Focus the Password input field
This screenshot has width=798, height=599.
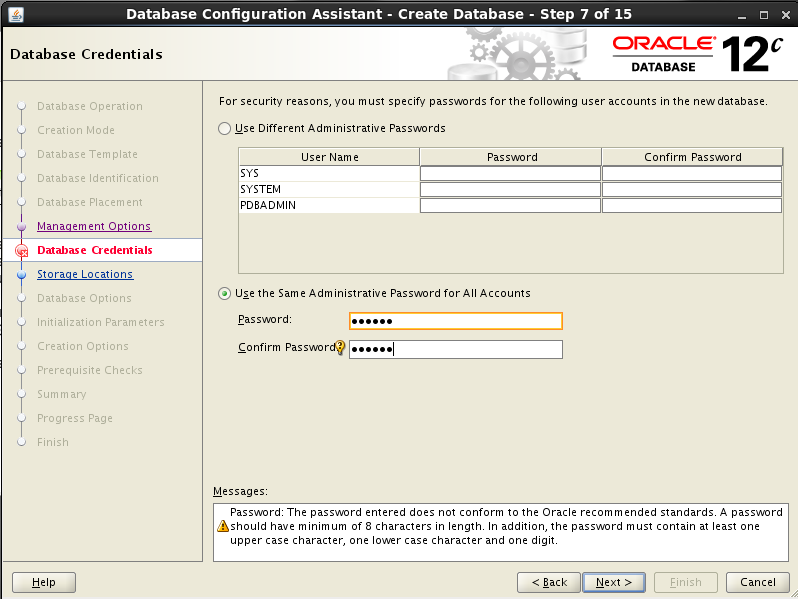pyautogui.click(x=456, y=321)
